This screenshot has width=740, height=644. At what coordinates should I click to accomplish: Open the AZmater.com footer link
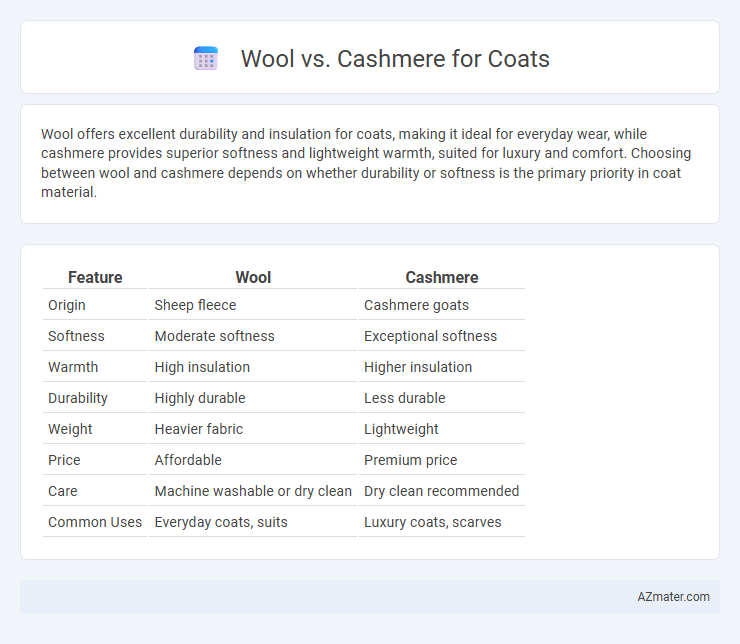(x=673, y=597)
